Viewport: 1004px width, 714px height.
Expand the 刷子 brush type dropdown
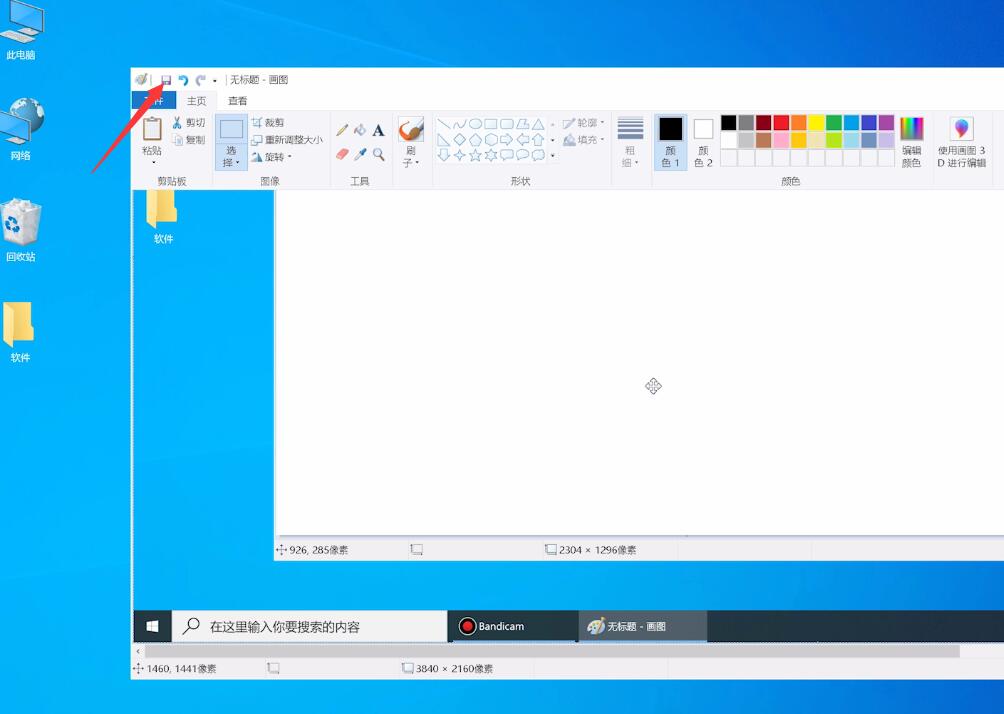pos(410,157)
